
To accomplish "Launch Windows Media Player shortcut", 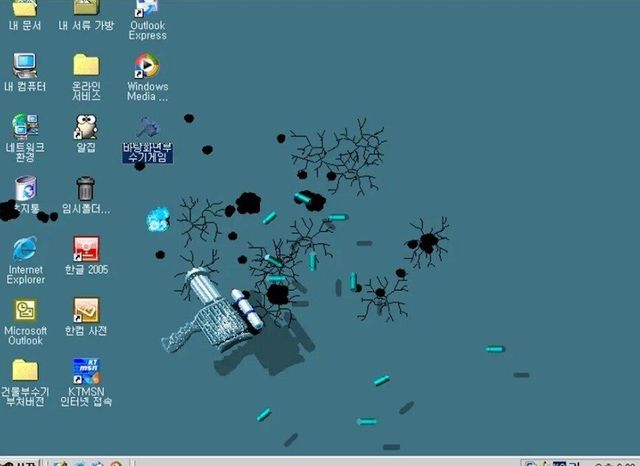I will point(147,67).
